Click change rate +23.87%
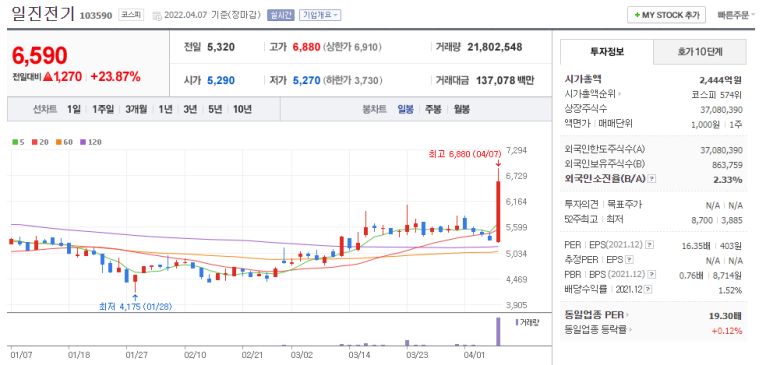 [x=115, y=76]
